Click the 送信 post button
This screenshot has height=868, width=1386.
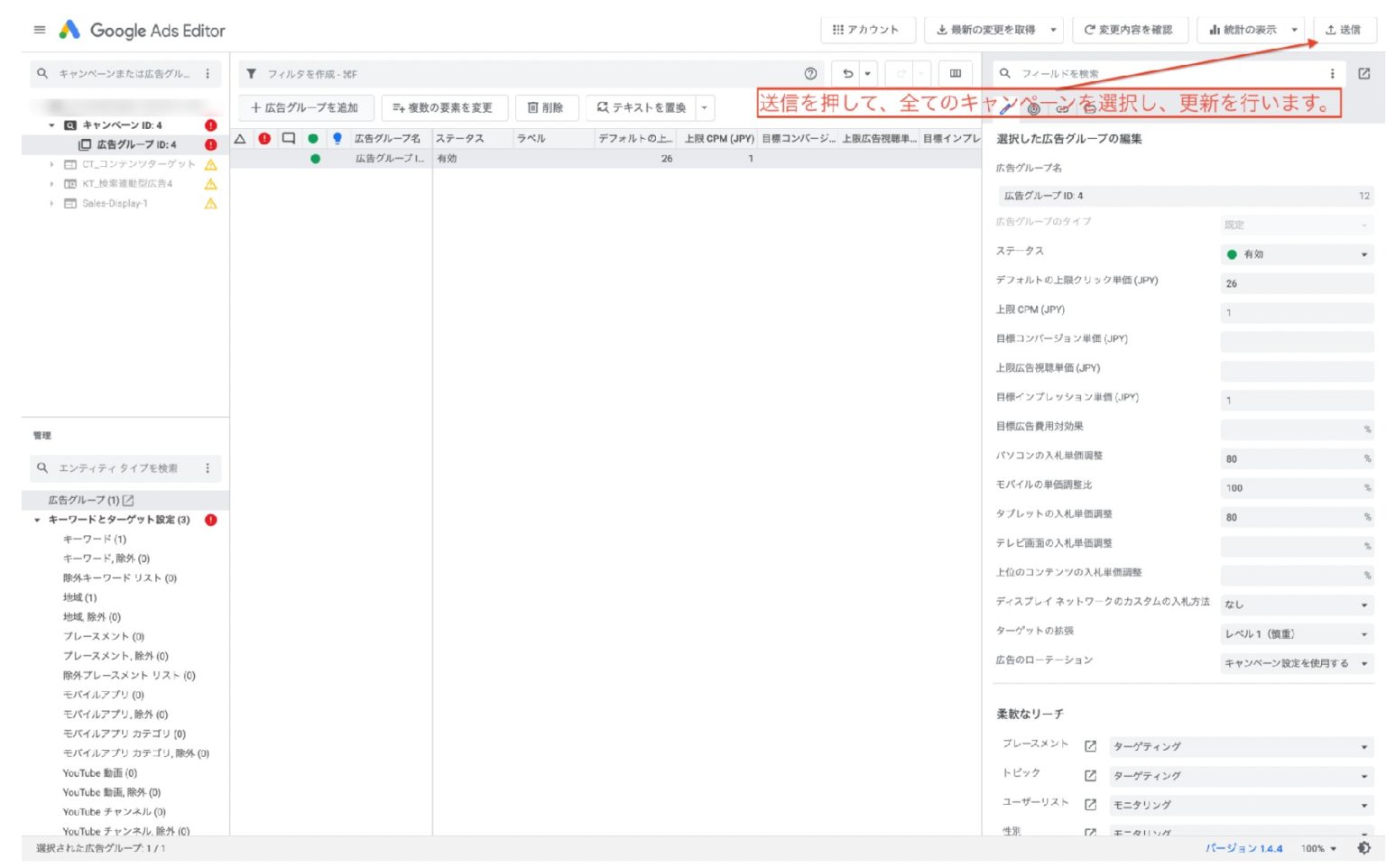pos(1344,30)
